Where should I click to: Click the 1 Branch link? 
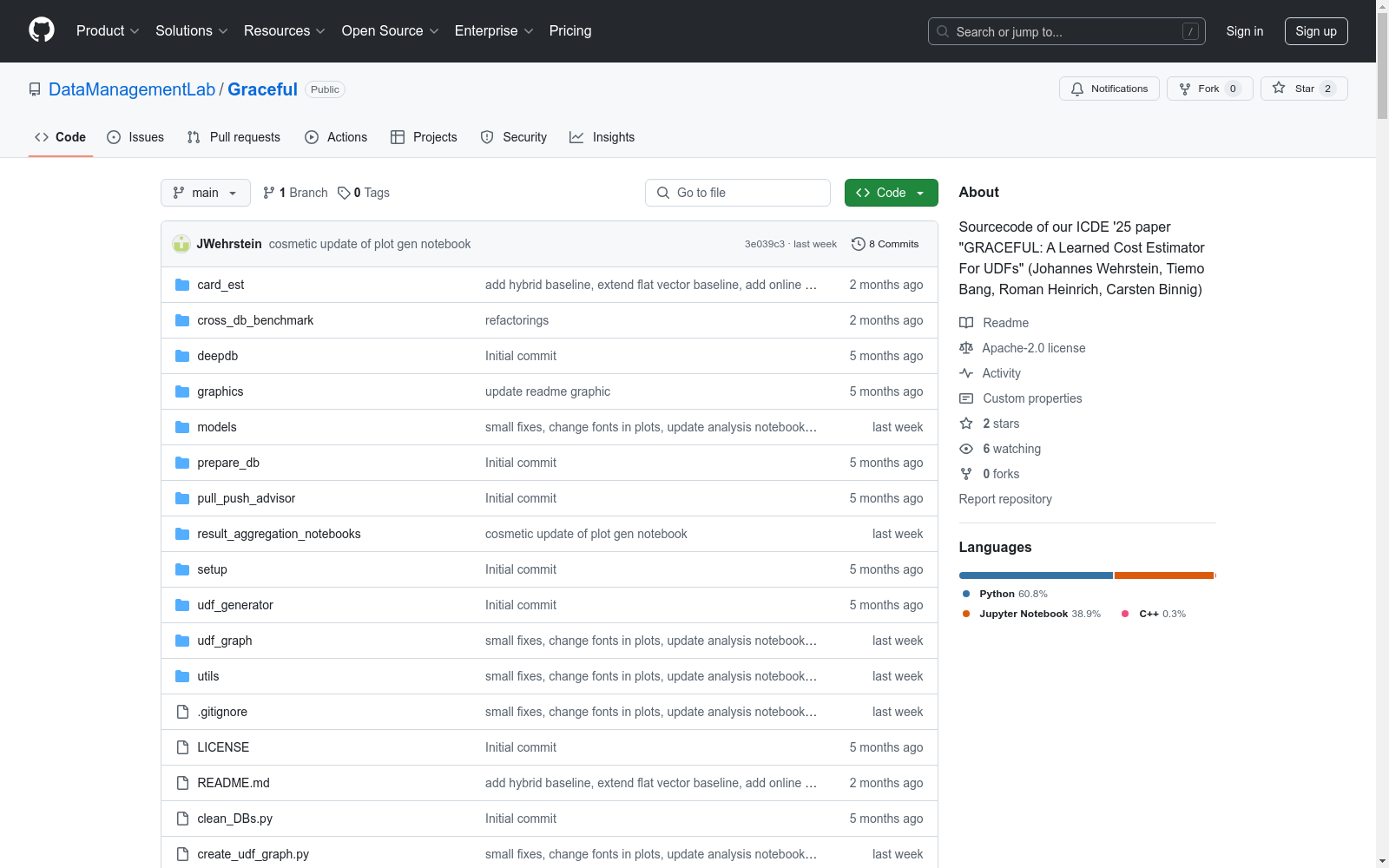click(x=295, y=193)
